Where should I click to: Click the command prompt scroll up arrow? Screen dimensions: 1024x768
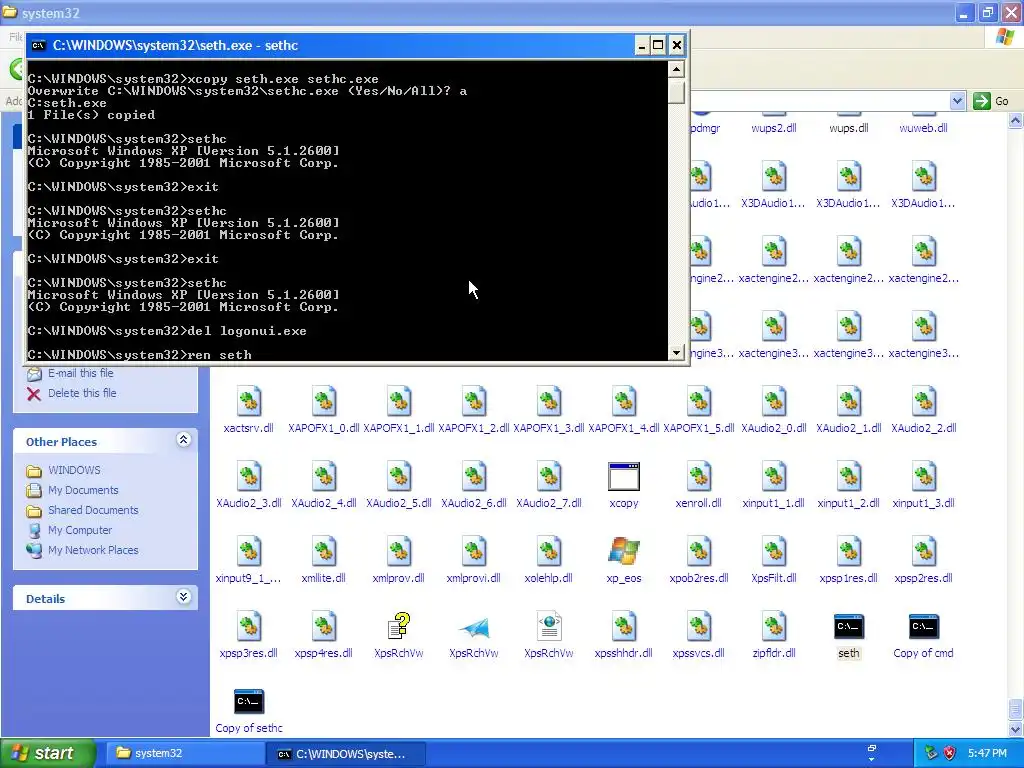(x=677, y=69)
